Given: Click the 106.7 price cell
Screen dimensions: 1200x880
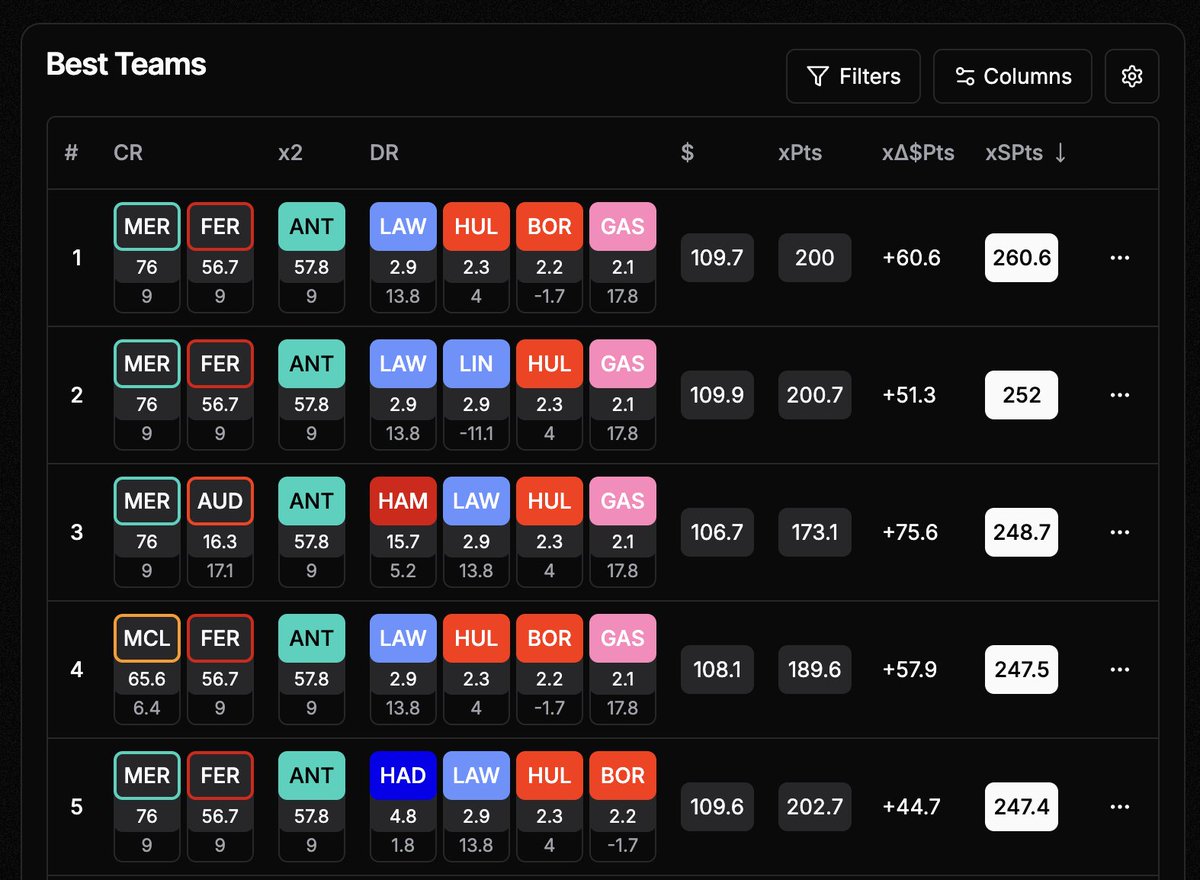Looking at the screenshot, I should [717, 532].
